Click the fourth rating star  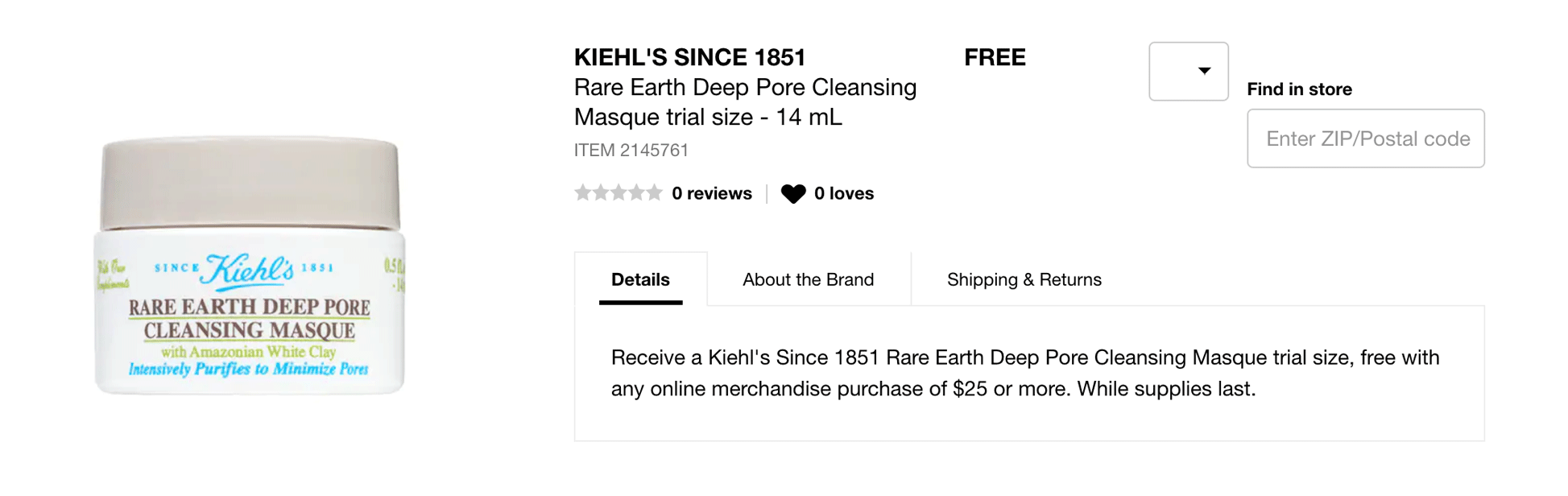point(636,192)
